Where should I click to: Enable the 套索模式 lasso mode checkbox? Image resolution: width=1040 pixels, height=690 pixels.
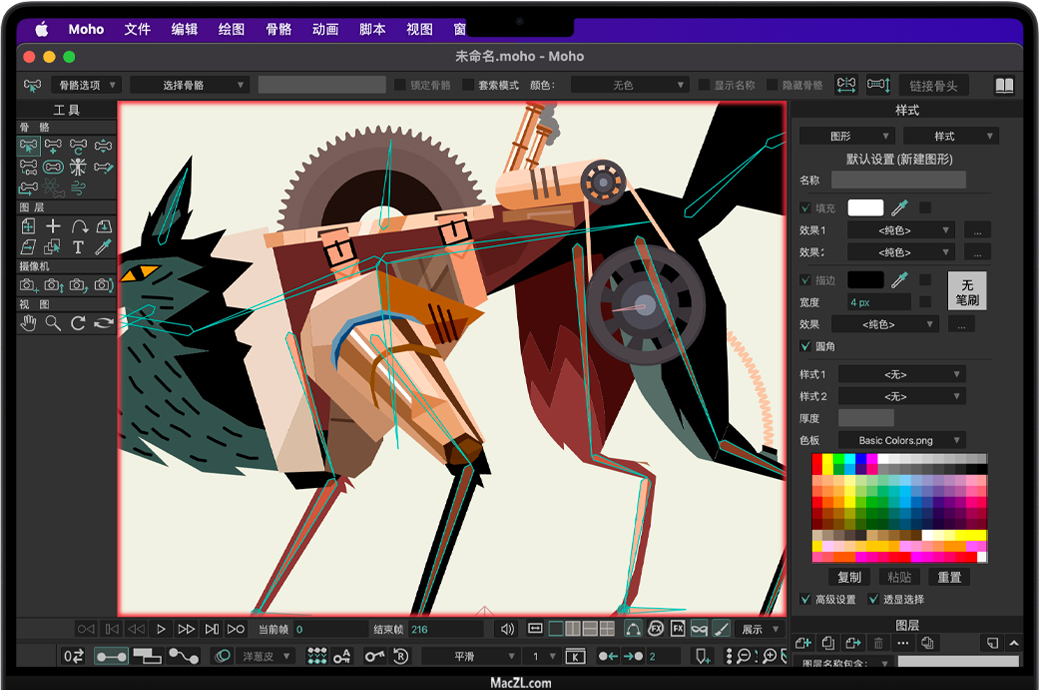(x=468, y=86)
